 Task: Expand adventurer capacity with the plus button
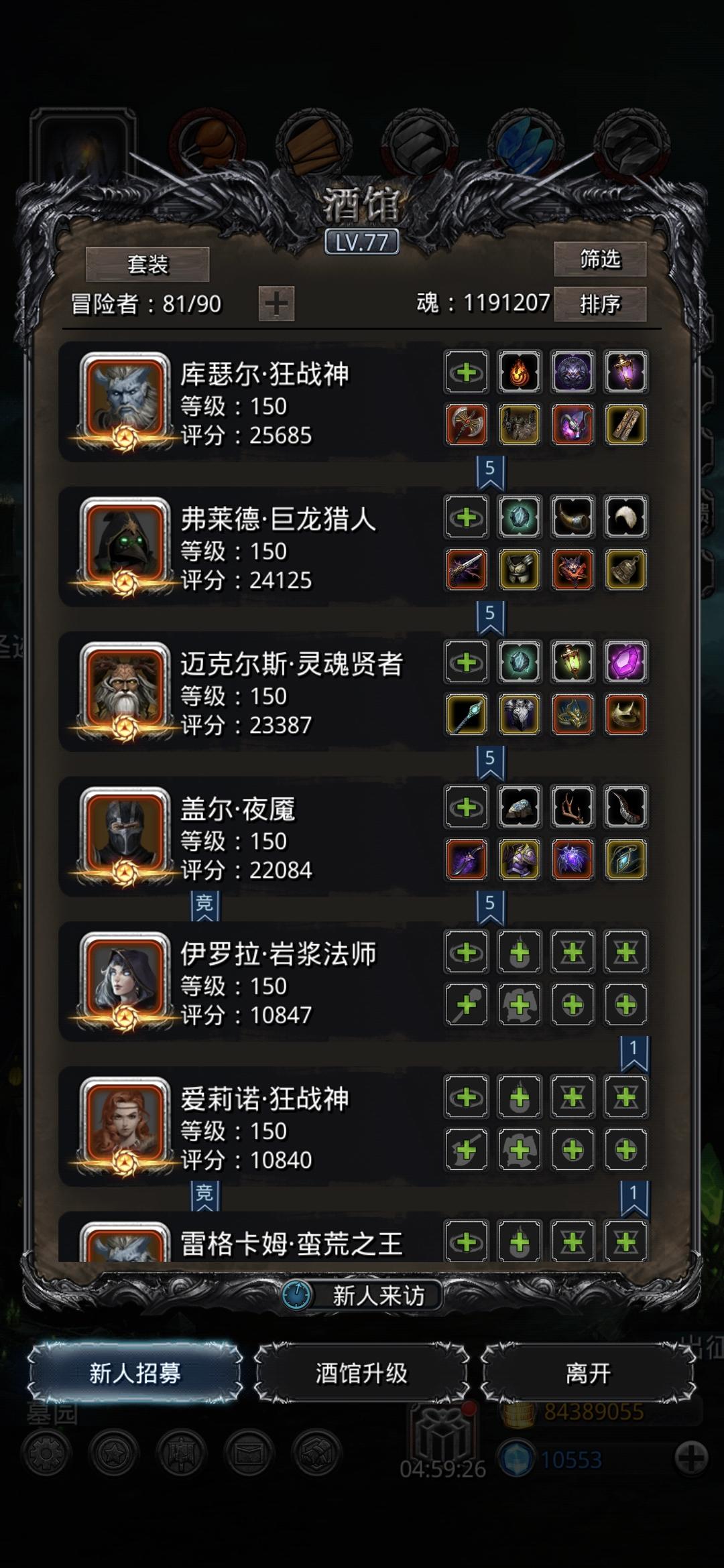277,304
